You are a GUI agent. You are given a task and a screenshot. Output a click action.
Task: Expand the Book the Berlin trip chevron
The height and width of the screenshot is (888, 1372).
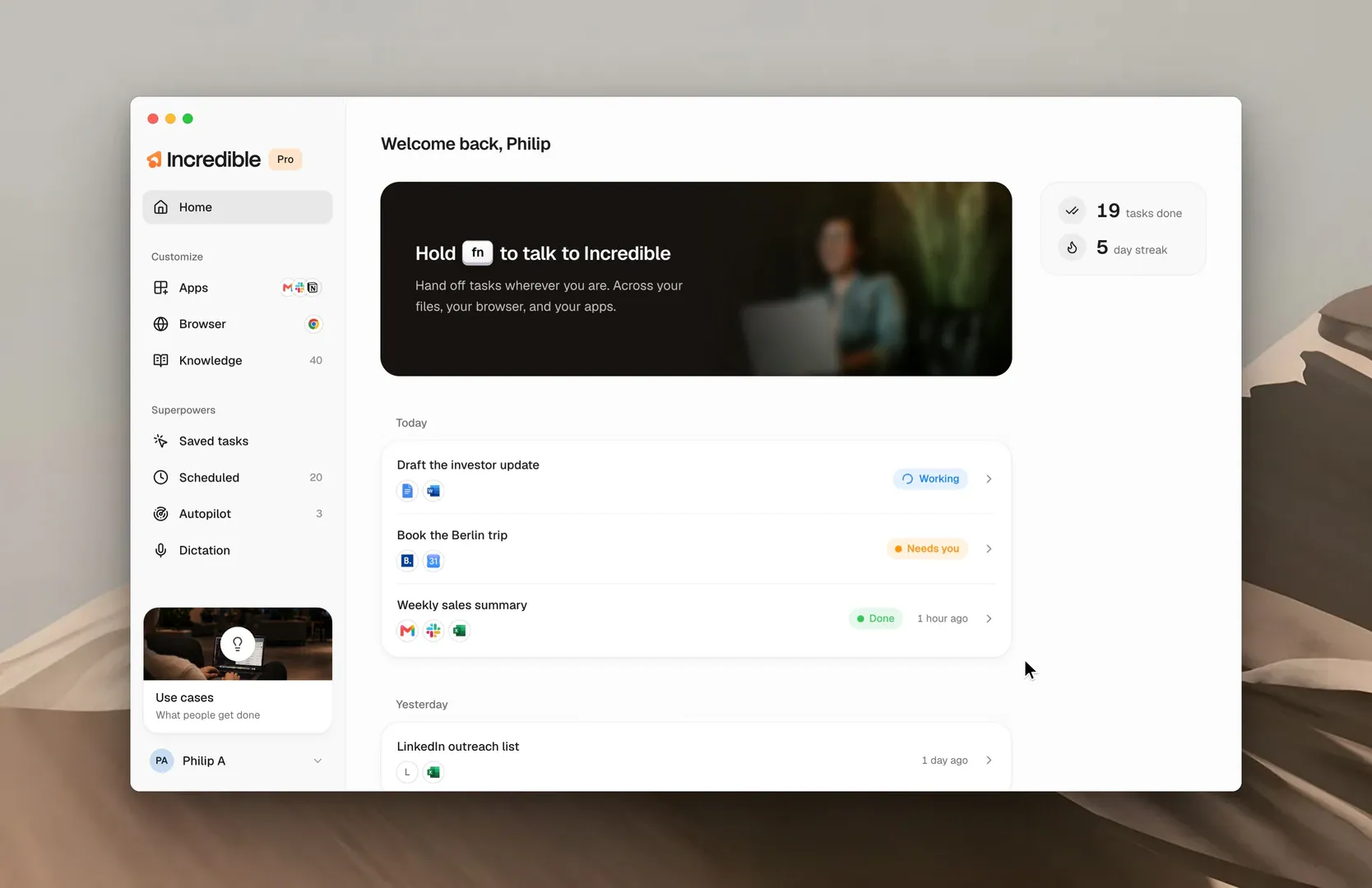[989, 548]
